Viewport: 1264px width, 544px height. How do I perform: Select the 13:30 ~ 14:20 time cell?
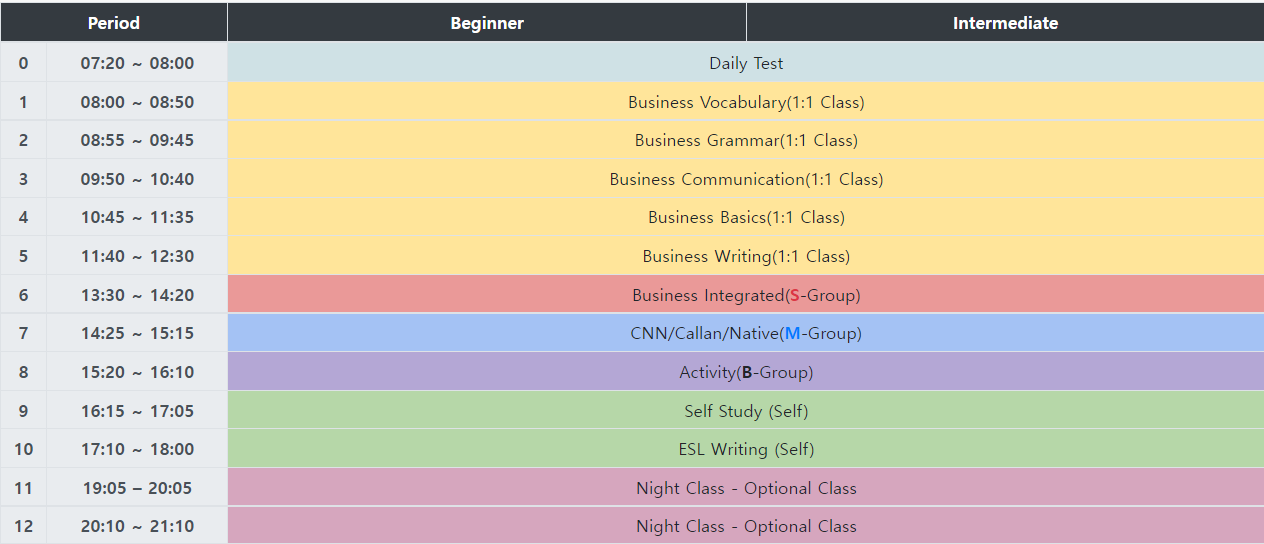[x=137, y=295]
